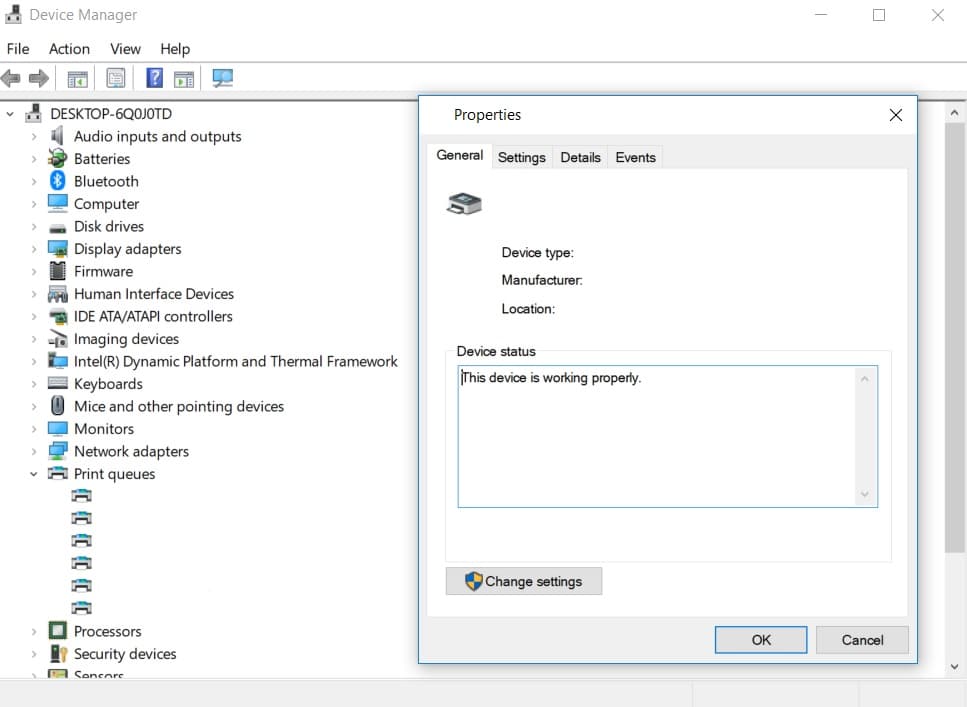The width and height of the screenshot is (967, 707).
Task: Select the first printer under Print queues
Action: click(x=82, y=495)
